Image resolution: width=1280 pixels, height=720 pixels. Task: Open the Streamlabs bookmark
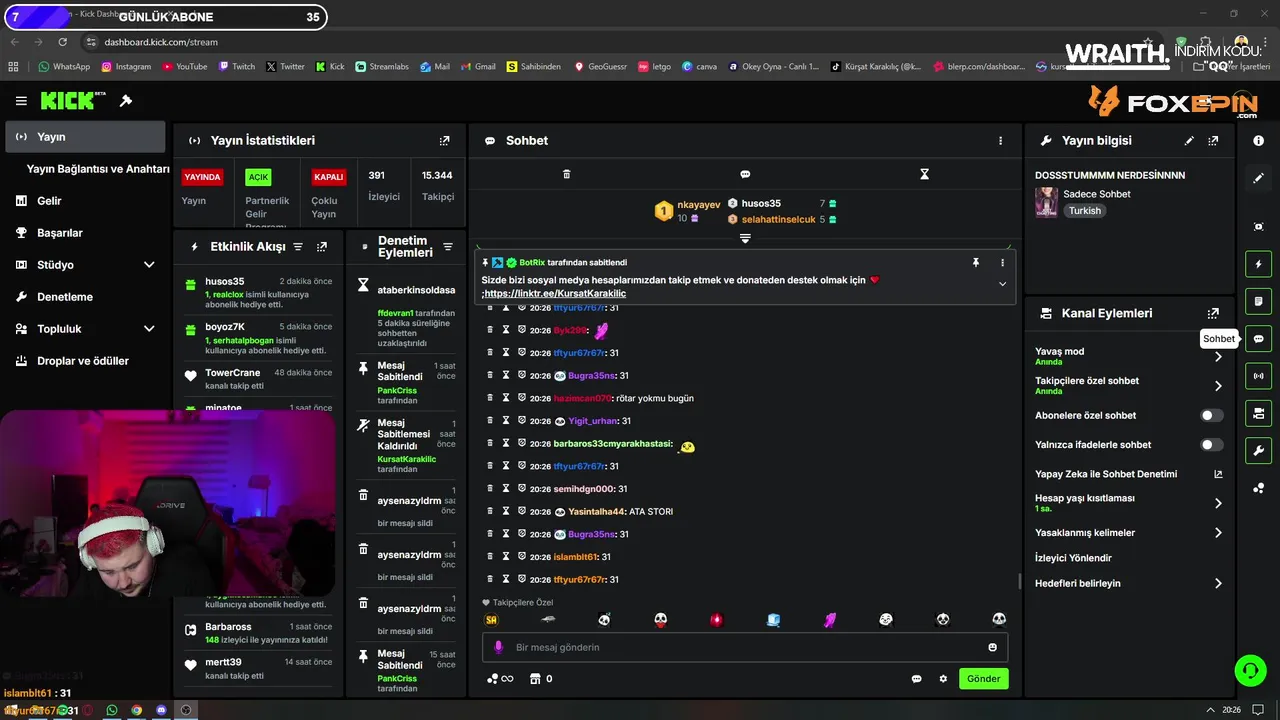click(384, 67)
